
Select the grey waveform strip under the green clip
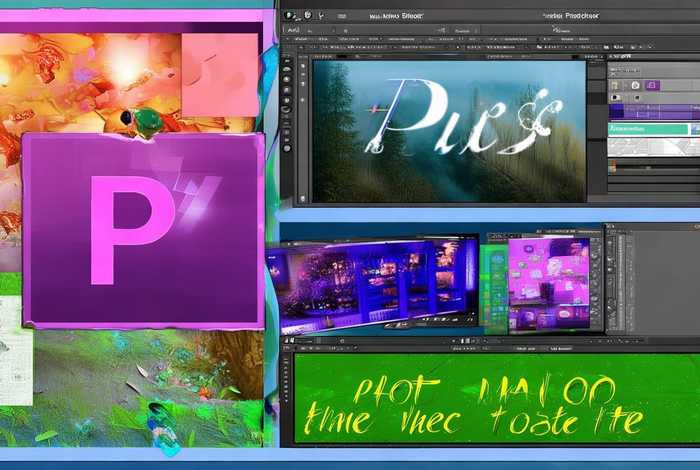click(x=654, y=147)
